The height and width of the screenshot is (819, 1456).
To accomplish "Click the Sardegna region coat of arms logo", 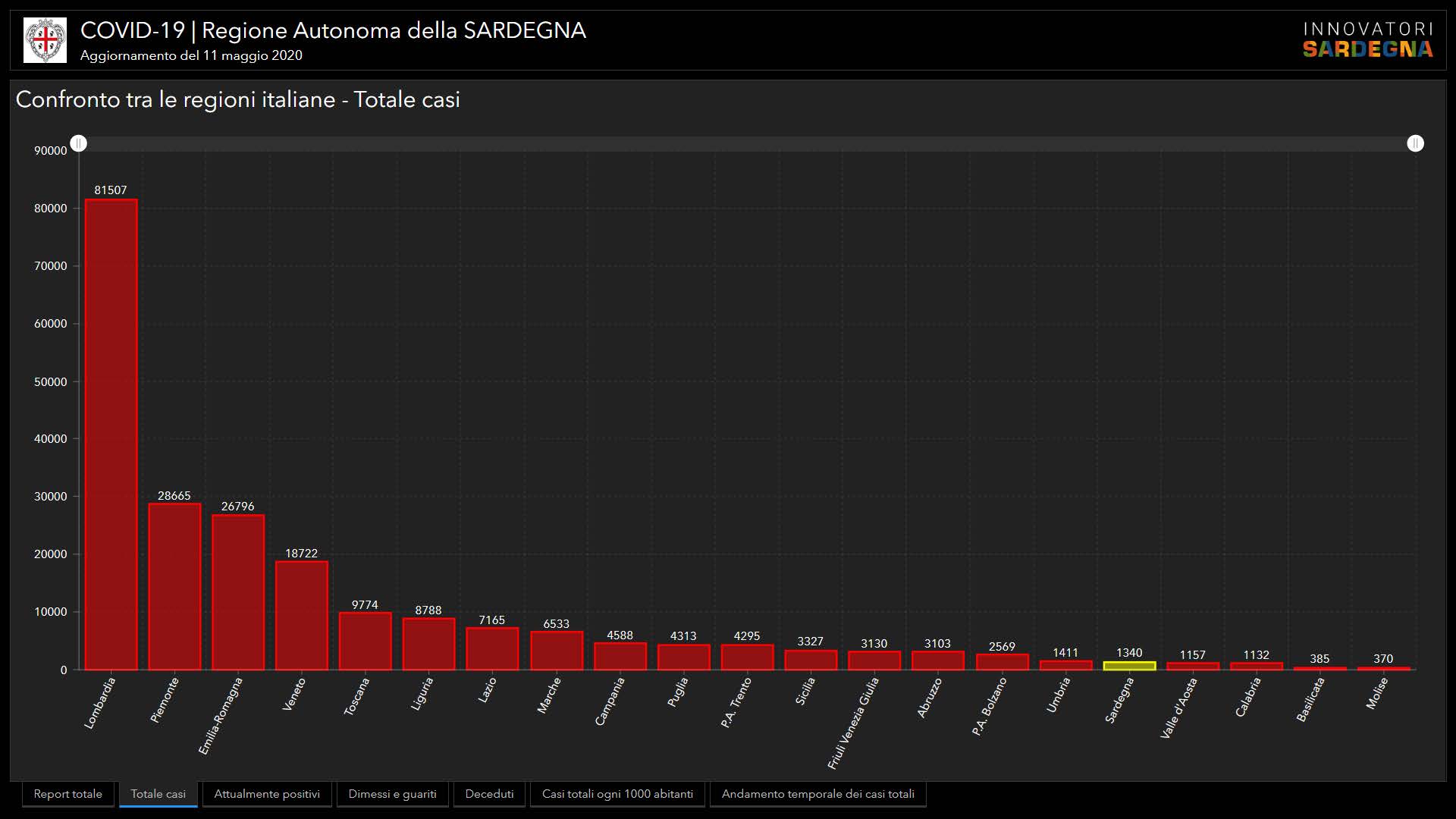I will pos(45,40).
